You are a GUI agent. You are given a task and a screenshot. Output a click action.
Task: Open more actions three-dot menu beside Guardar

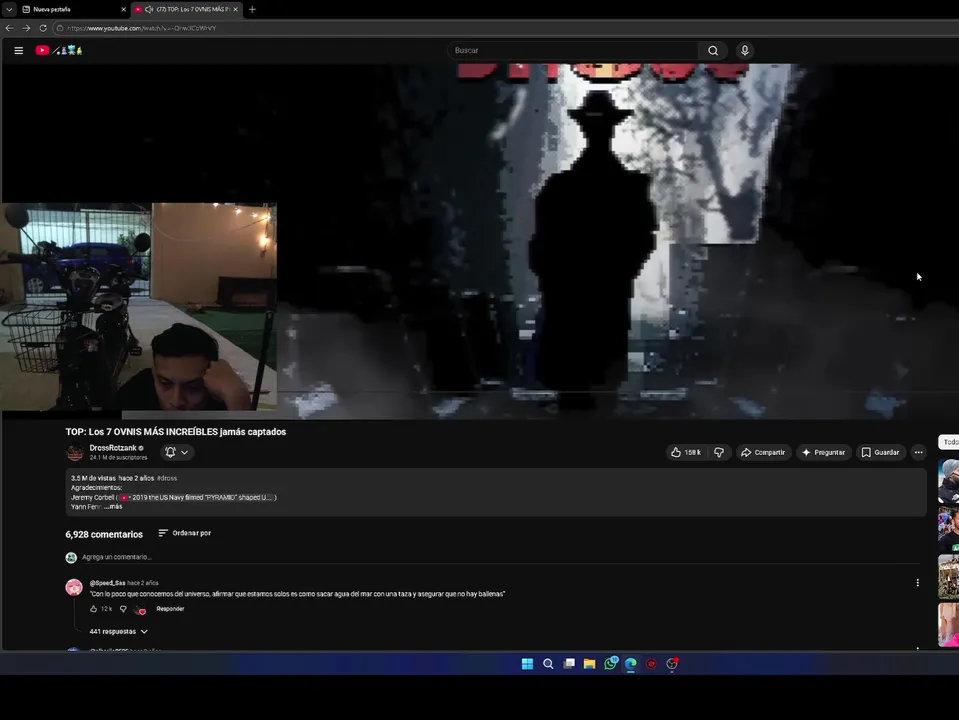pos(918,453)
